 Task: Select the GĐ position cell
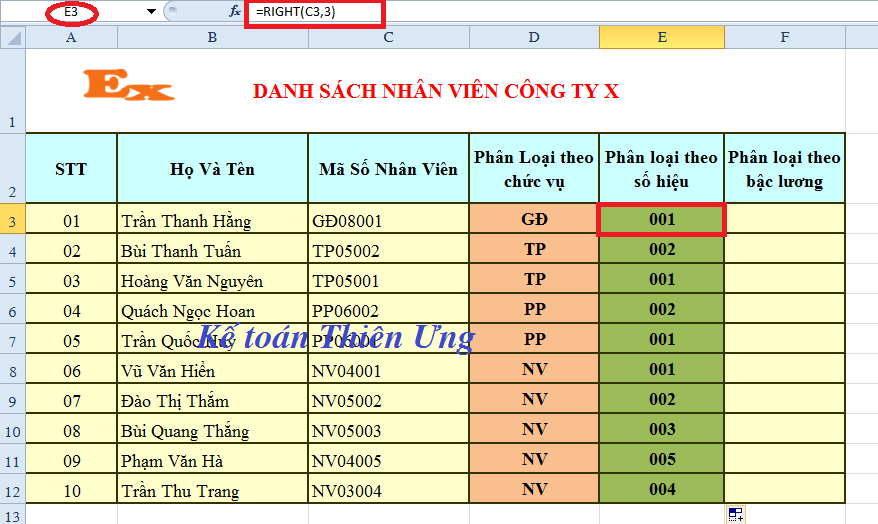[534, 218]
